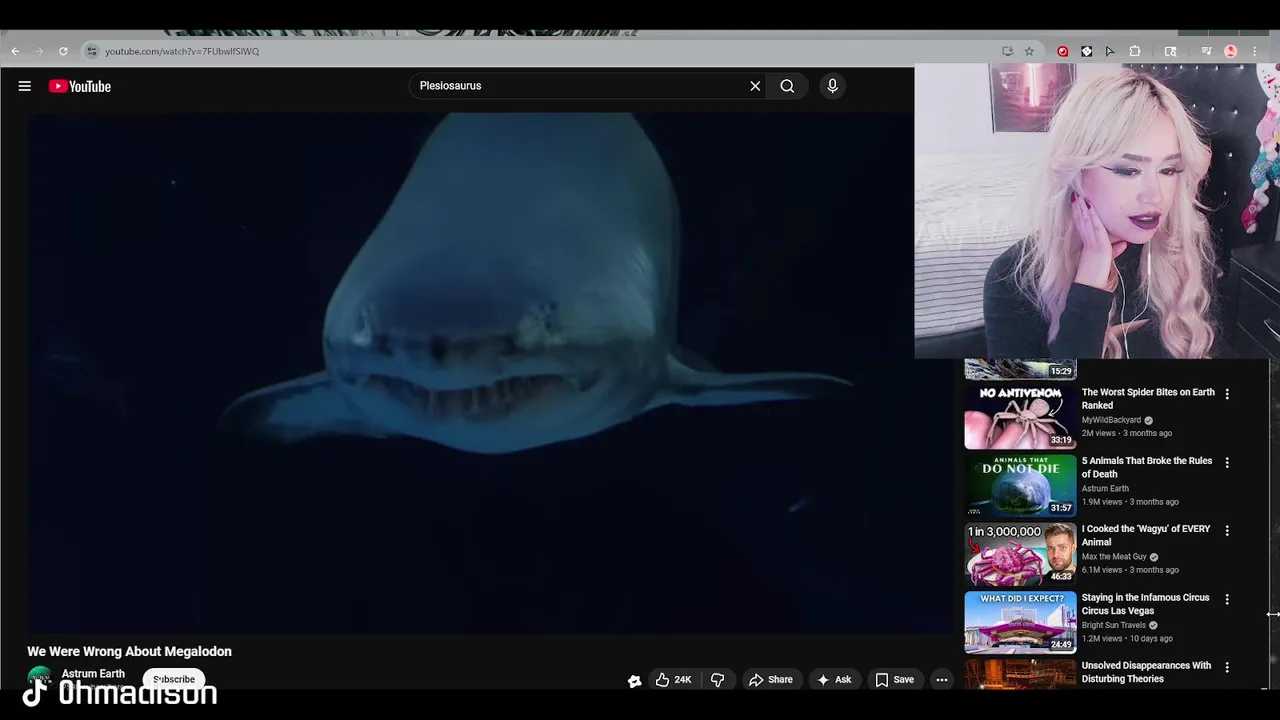Viewport: 1280px width, 720px height.
Task: Subscribe to Astrum Earth
Action: point(174,679)
